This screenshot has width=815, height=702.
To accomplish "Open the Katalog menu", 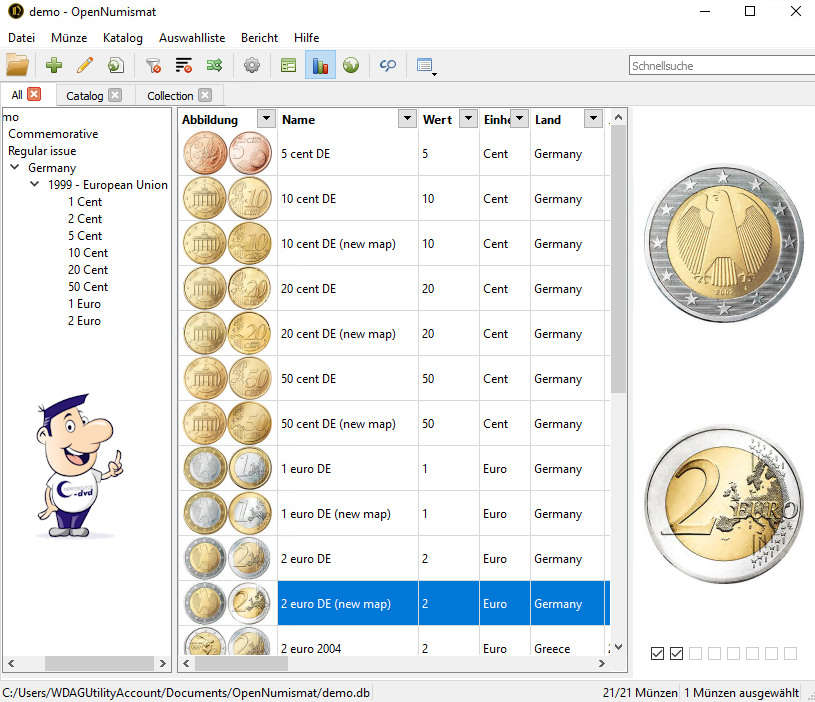I will click(122, 38).
